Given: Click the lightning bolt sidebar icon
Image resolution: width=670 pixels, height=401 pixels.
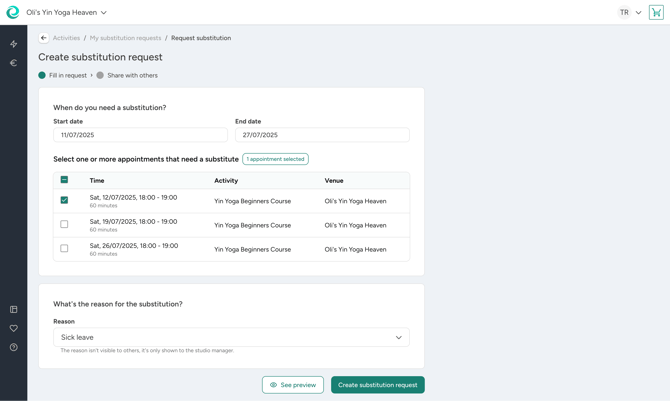Looking at the screenshot, I should [x=13, y=44].
